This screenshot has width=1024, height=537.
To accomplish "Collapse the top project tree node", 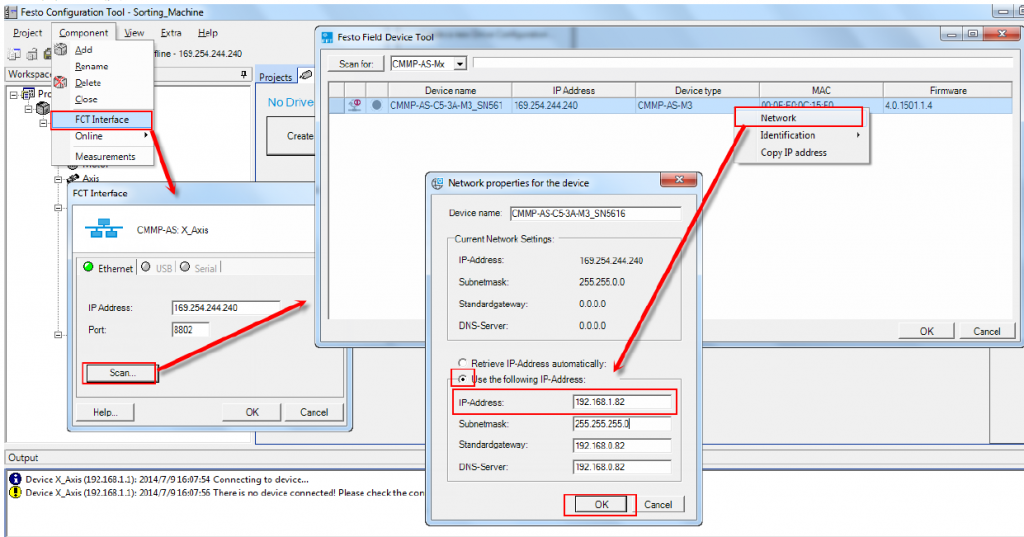I will pyautogui.click(x=13, y=95).
